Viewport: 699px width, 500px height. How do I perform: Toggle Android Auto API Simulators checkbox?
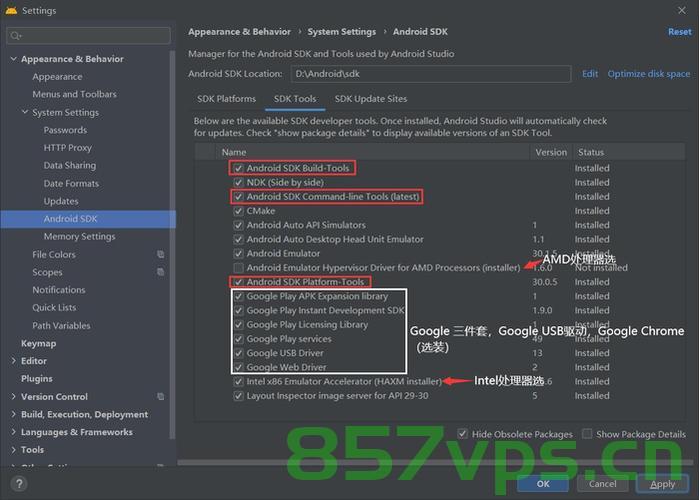click(238, 225)
